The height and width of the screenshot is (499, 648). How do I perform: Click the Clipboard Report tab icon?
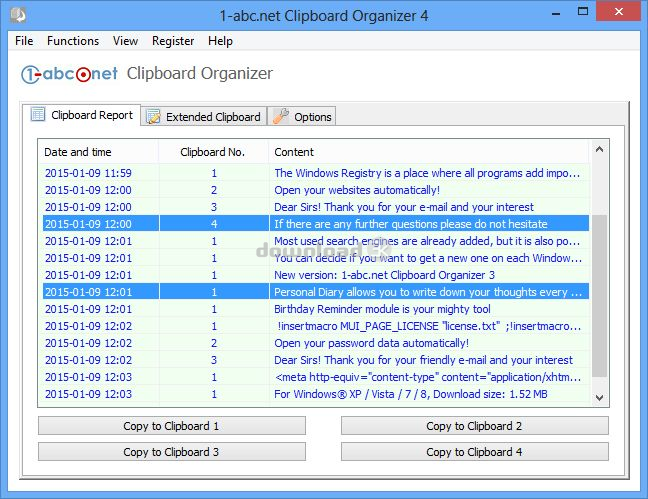pyautogui.click(x=38, y=115)
